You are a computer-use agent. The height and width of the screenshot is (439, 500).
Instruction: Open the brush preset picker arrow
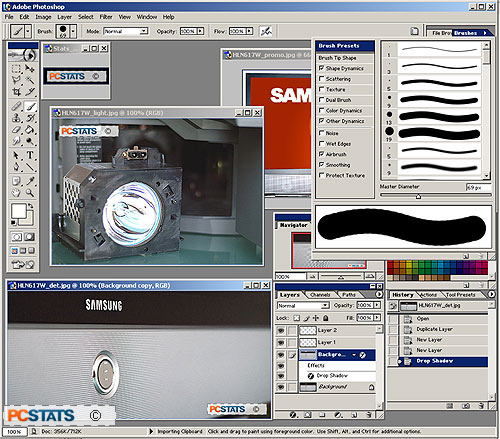click(73, 31)
